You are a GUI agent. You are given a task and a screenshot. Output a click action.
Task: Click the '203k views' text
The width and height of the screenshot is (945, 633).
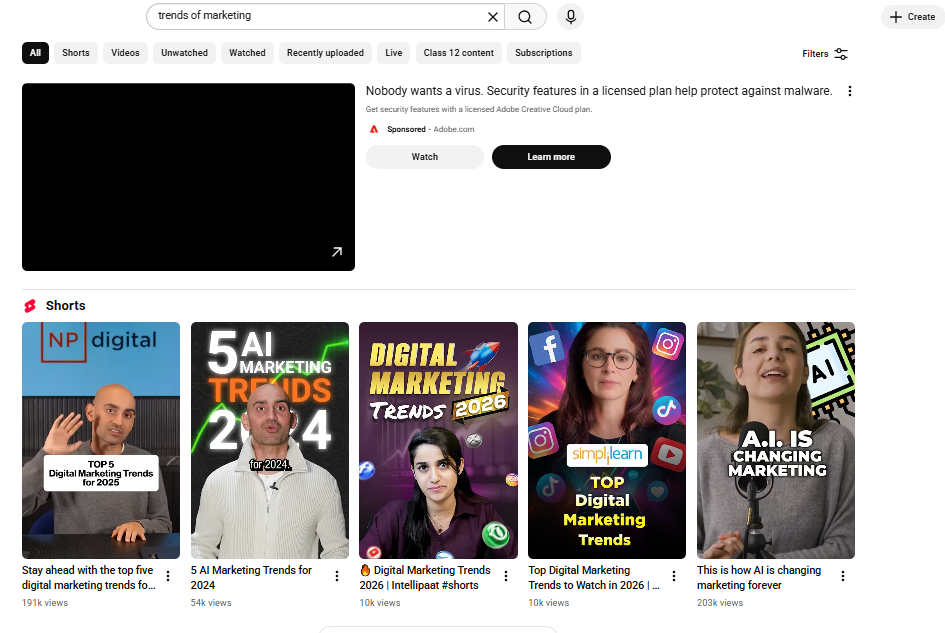(x=720, y=603)
